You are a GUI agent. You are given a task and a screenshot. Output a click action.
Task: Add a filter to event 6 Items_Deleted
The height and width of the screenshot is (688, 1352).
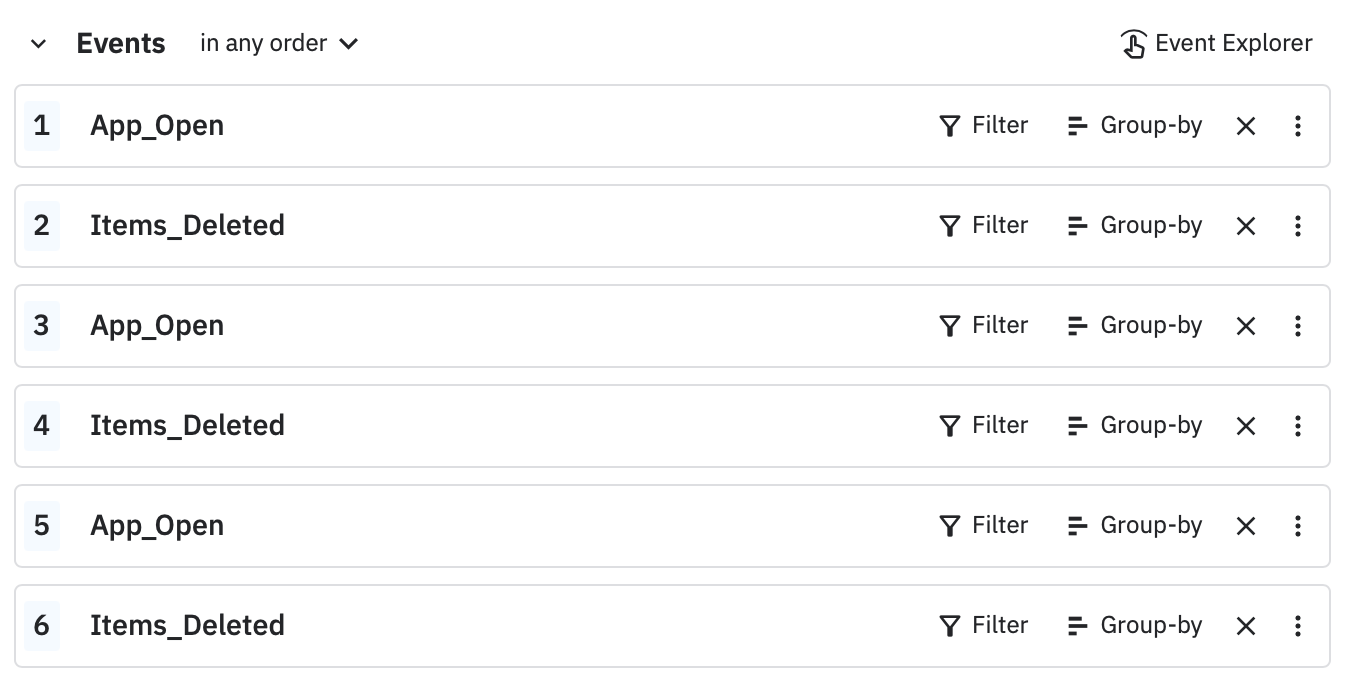pyautogui.click(x=984, y=626)
